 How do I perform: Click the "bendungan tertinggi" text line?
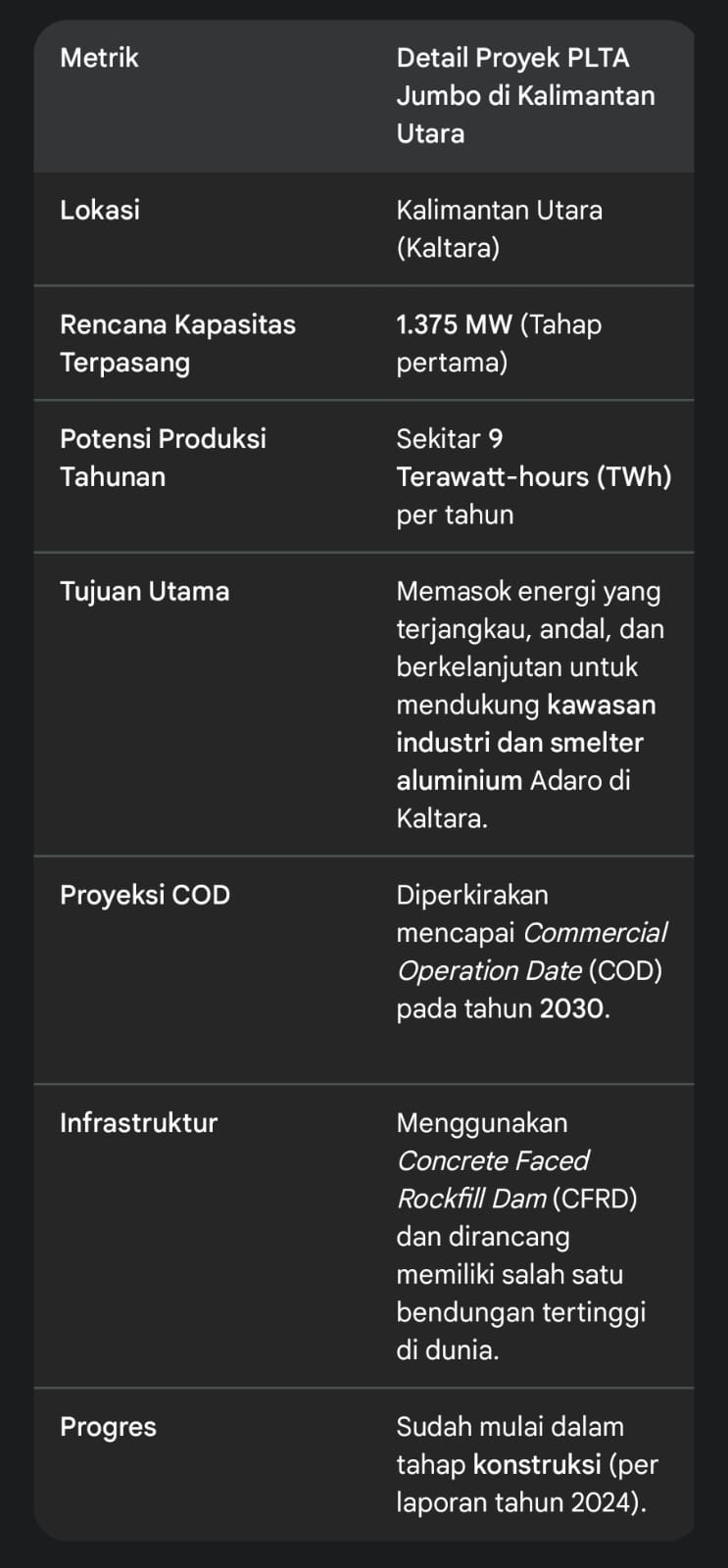[x=520, y=1312]
